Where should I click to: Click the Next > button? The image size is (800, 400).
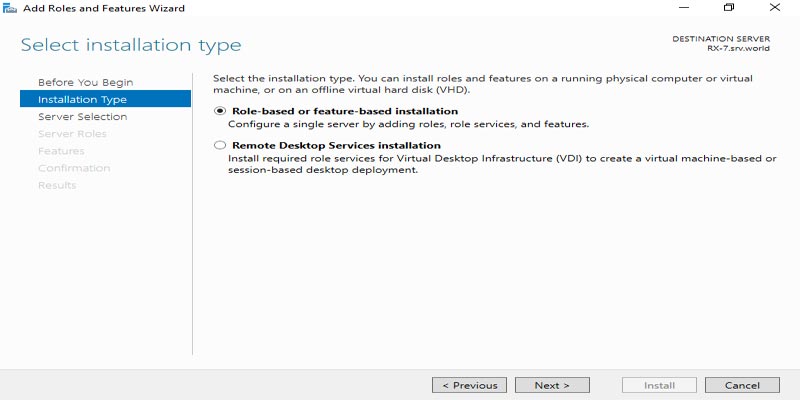pos(552,385)
